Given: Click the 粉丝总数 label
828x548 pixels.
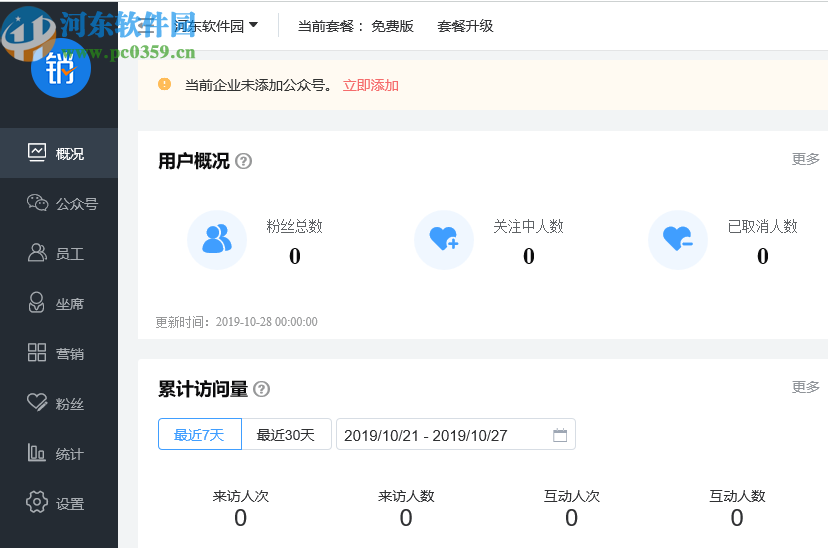Looking at the screenshot, I should pos(294,226).
